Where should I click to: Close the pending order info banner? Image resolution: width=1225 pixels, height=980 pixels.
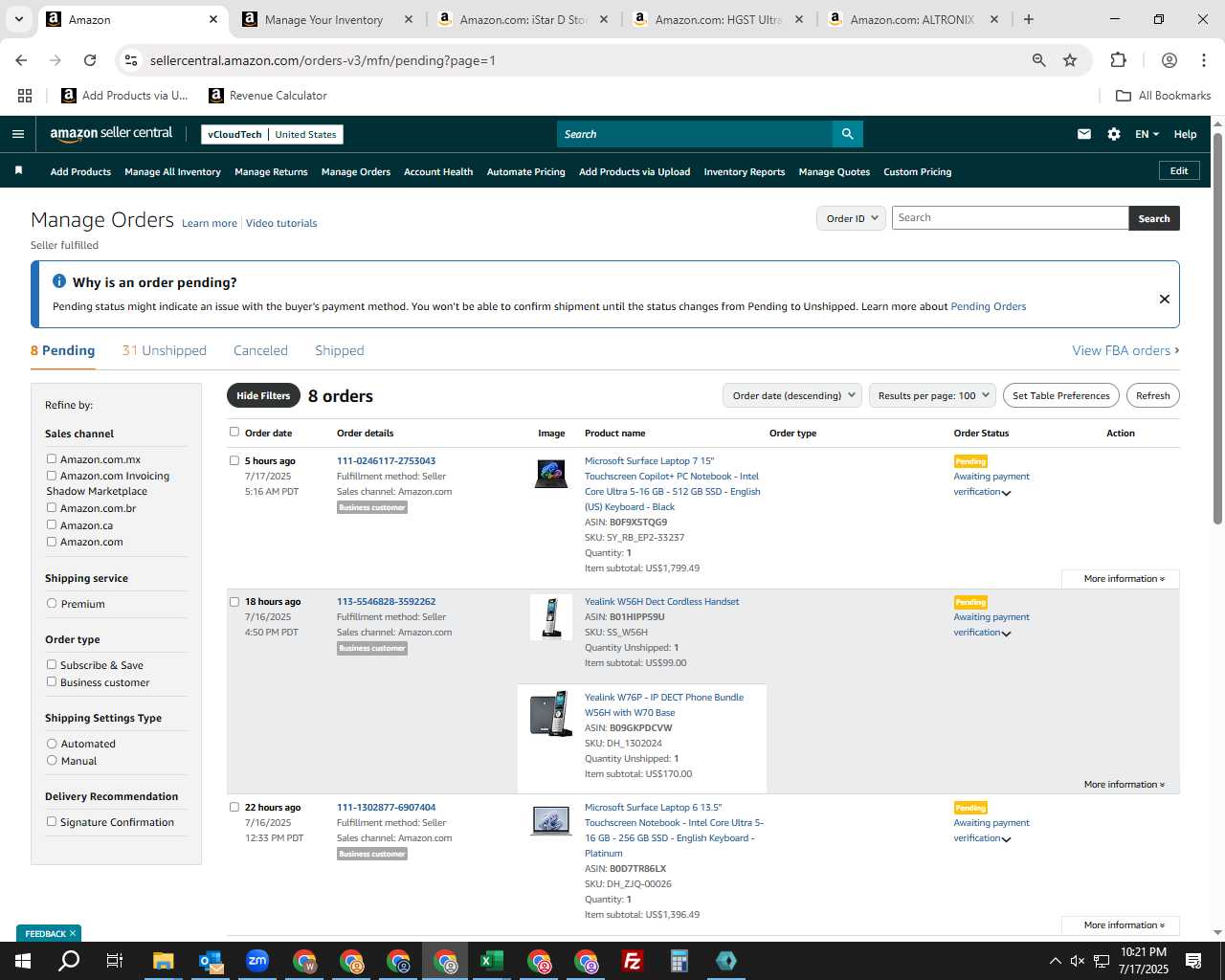(1165, 299)
